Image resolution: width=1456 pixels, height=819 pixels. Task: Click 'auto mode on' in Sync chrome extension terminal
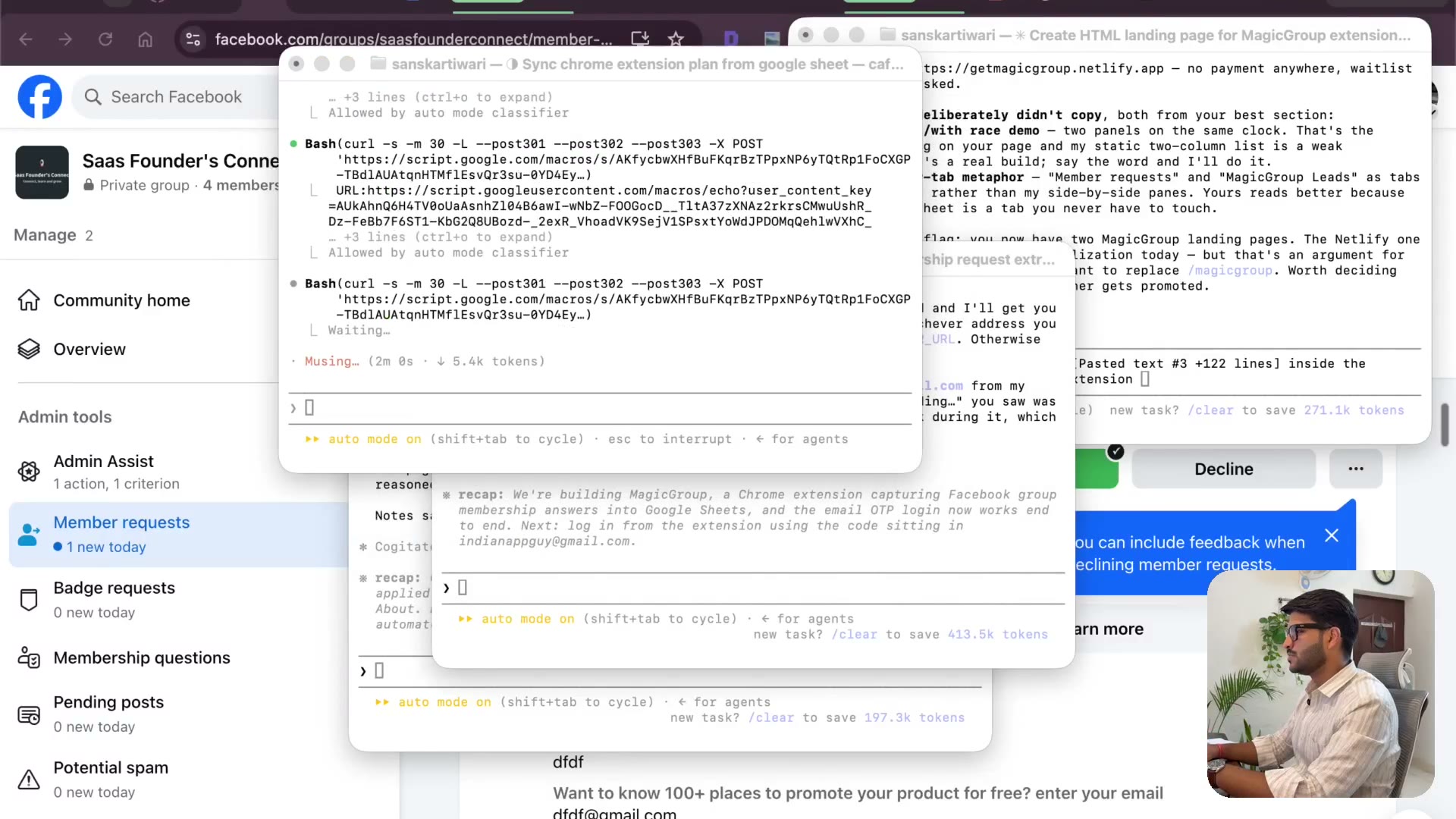(x=375, y=439)
